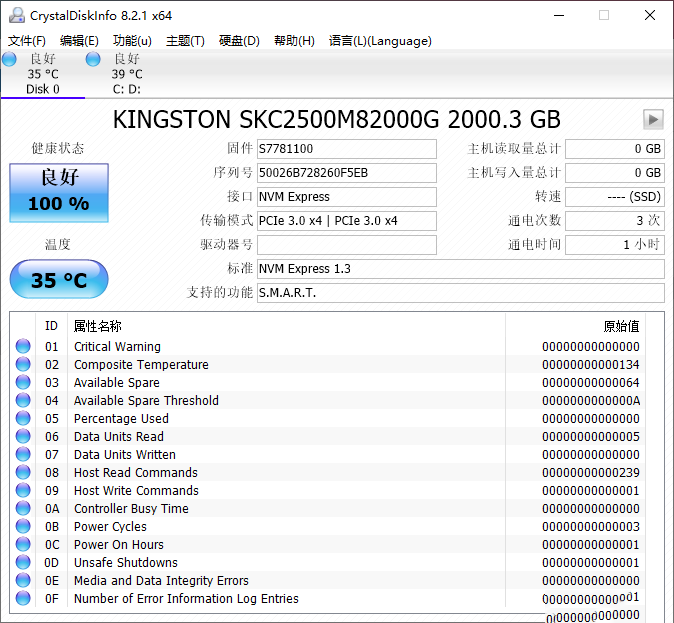The width and height of the screenshot is (674, 623).
Task: Close the CrystalDiskInfo window
Action: (650, 15)
